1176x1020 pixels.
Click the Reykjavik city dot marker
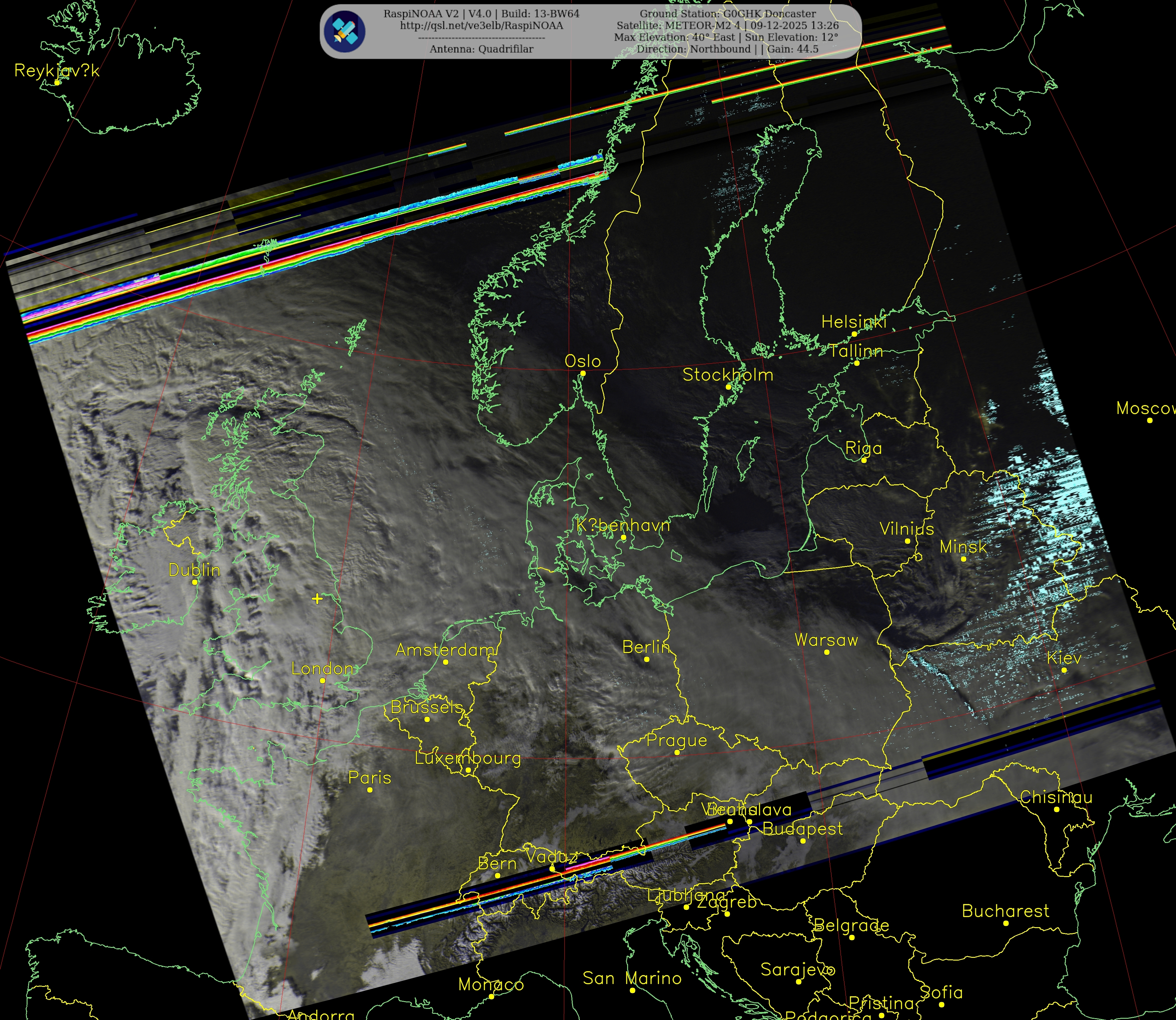[57, 83]
